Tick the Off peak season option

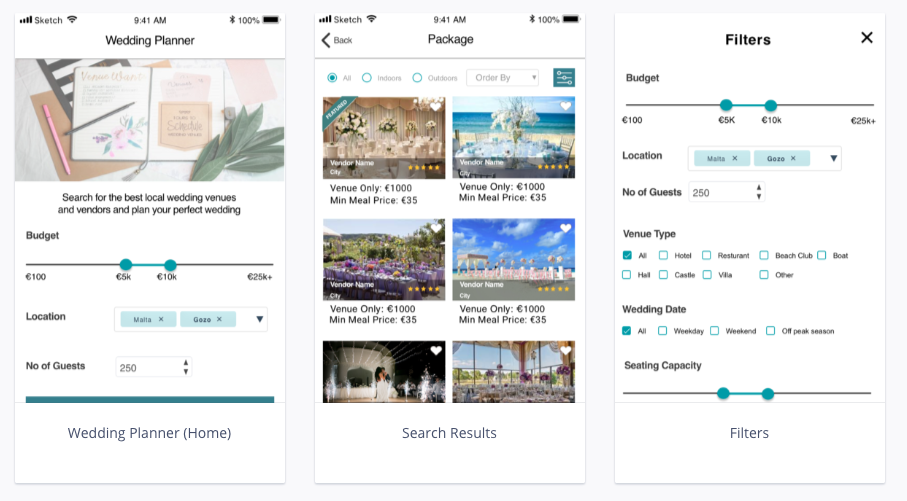[770, 331]
